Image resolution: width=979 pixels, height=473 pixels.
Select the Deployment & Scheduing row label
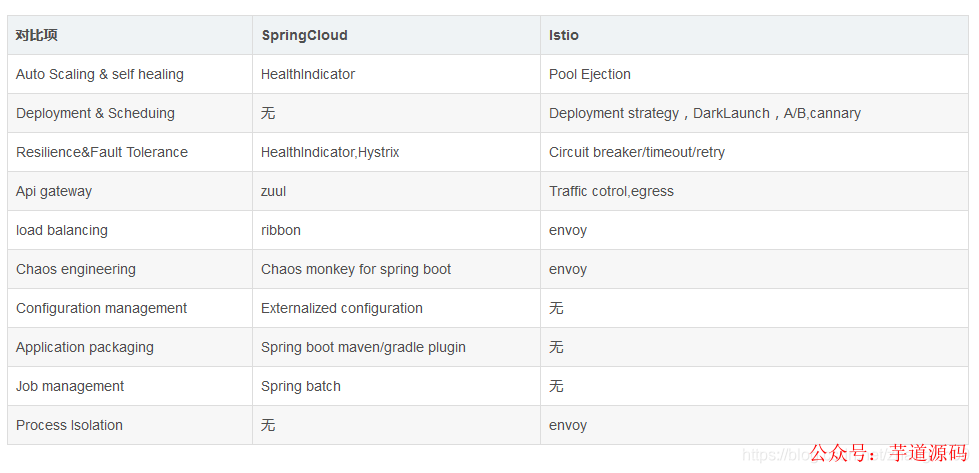pyautogui.click(x=95, y=113)
